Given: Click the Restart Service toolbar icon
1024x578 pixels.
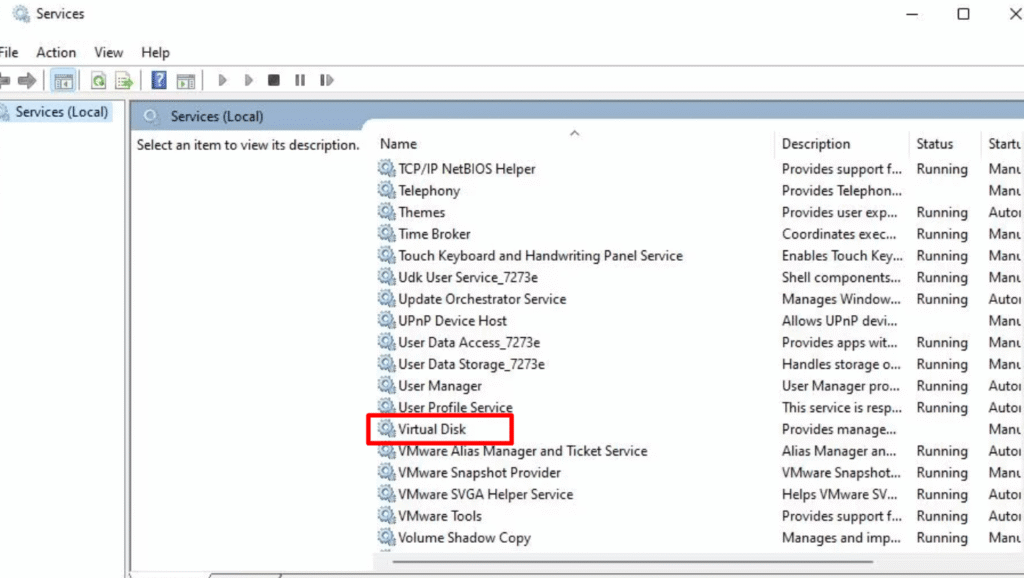Looking at the screenshot, I should (326, 81).
